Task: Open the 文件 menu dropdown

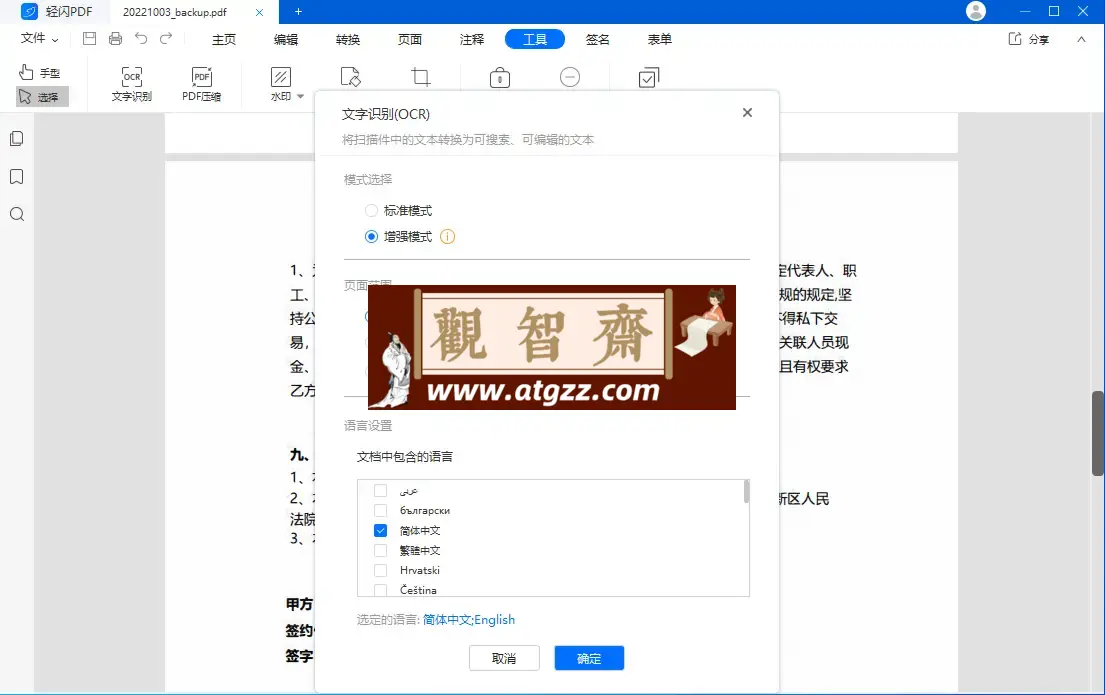Action: pos(39,39)
